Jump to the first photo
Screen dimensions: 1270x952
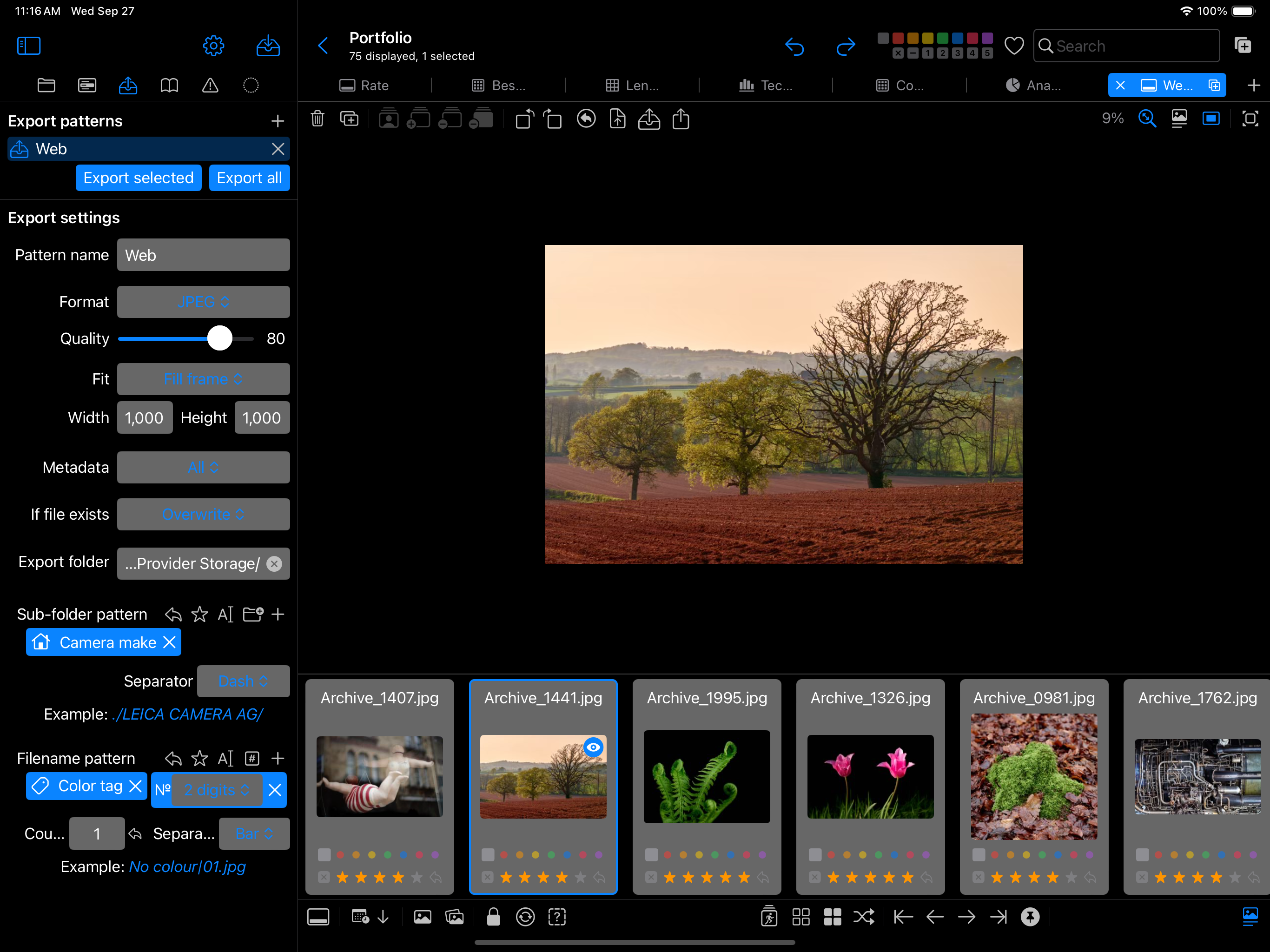point(903,917)
